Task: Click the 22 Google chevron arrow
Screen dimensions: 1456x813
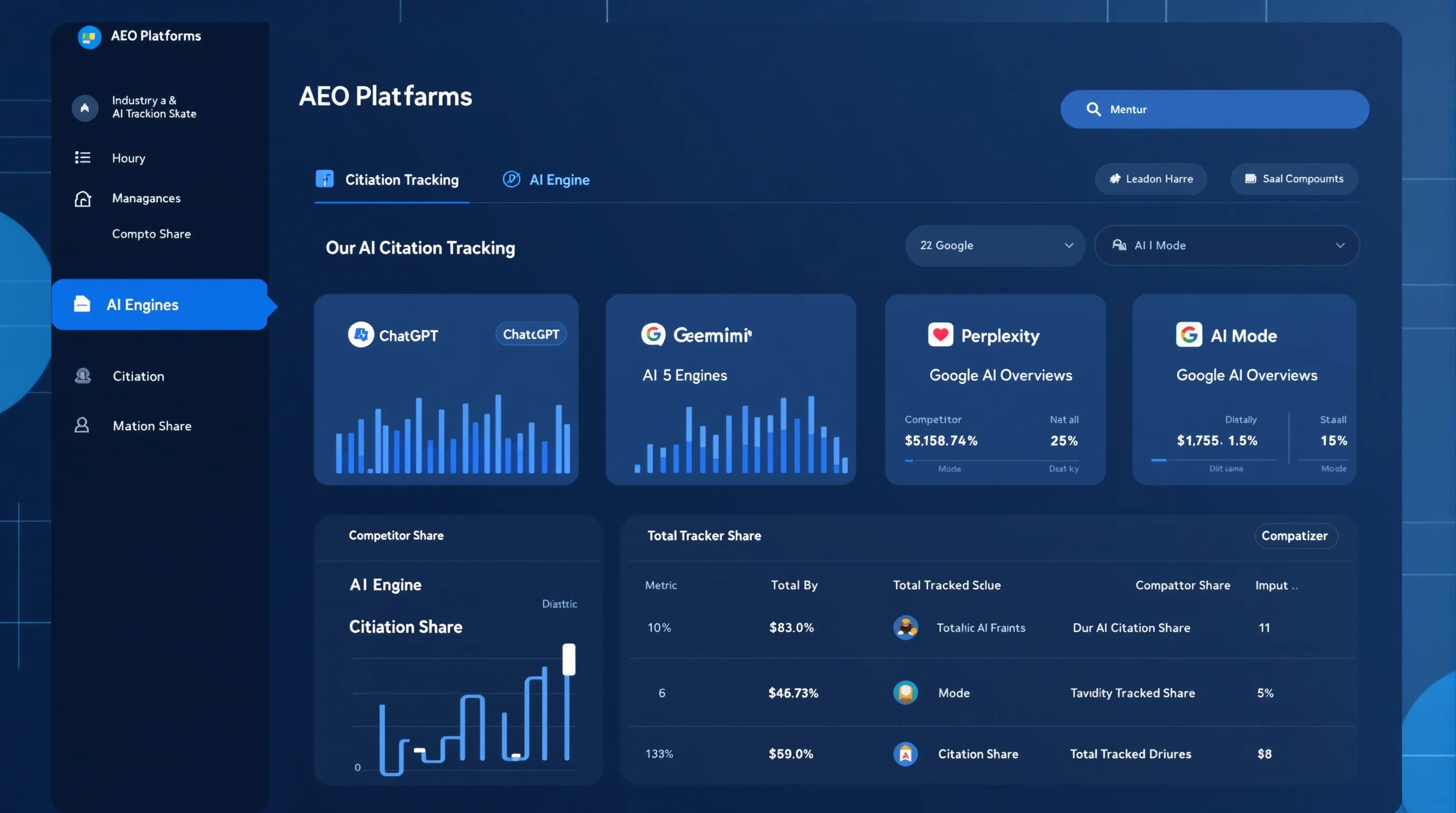Action: coord(1069,246)
